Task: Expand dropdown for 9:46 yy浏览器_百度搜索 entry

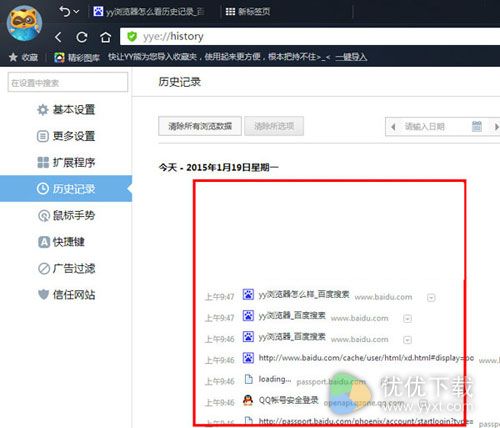Action: coord(407,340)
